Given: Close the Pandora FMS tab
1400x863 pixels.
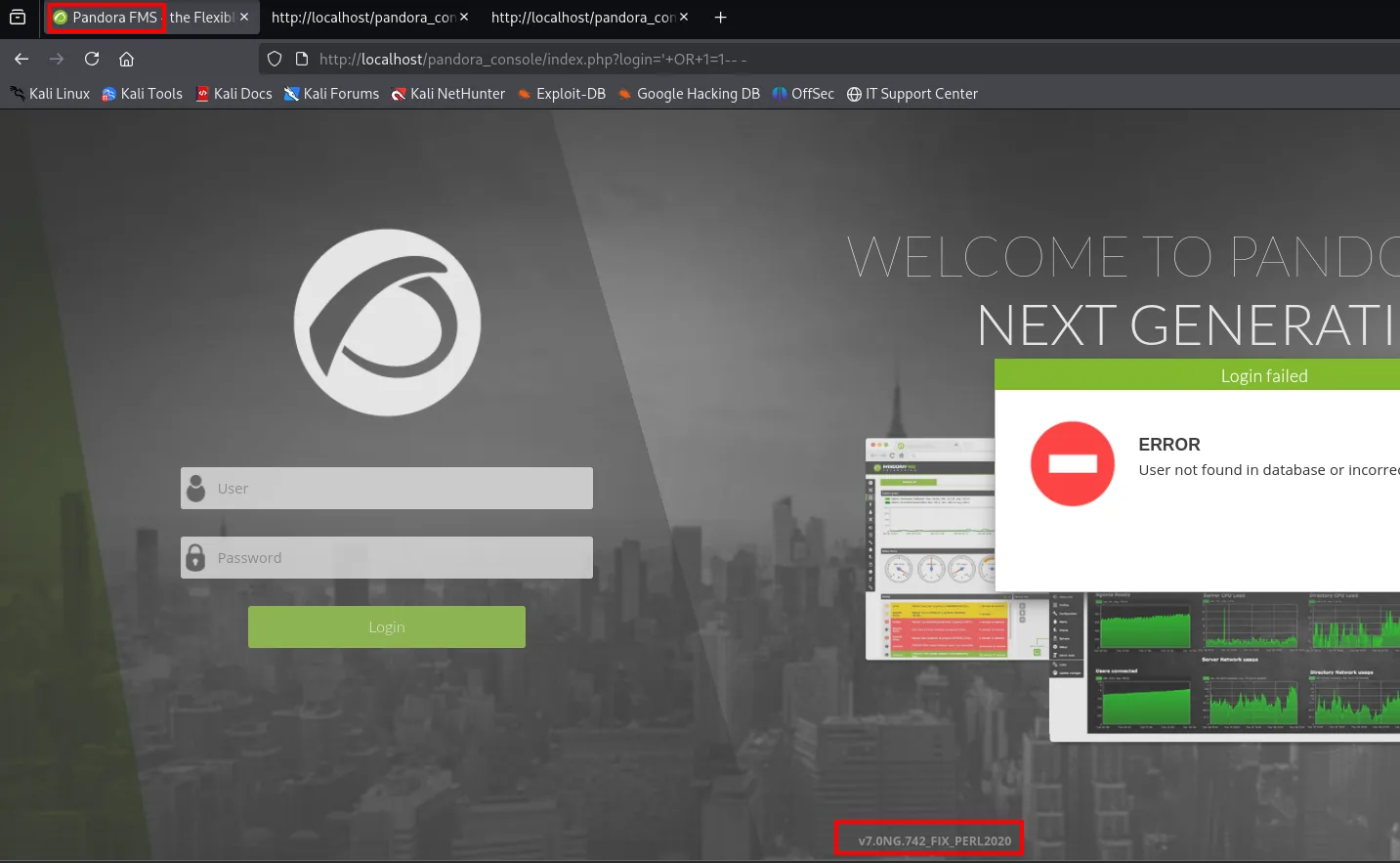Looking at the screenshot, I should (x=244, y=18).
